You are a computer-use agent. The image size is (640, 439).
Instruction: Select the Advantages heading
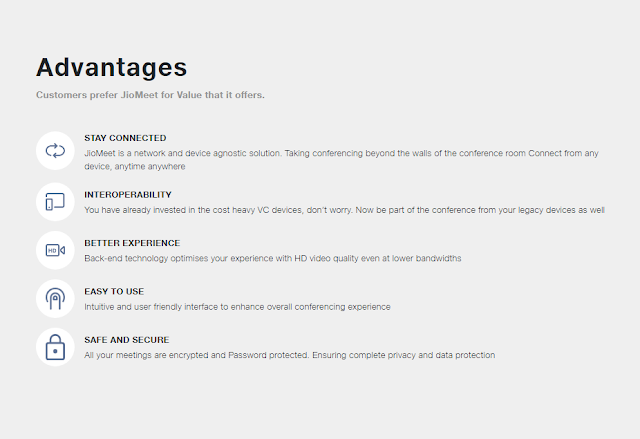(x=111, y=67)
